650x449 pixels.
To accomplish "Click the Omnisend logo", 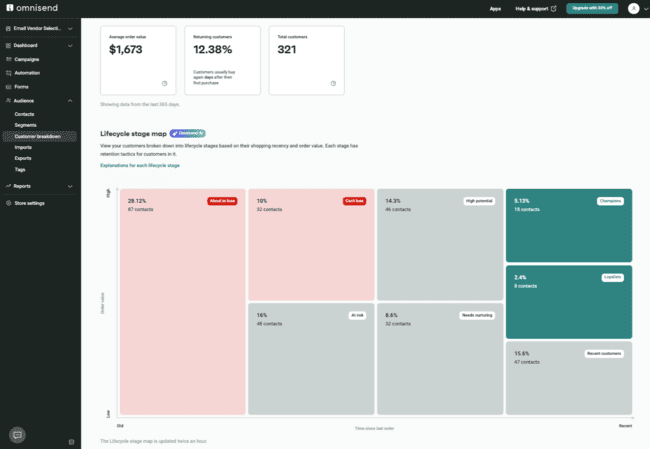I will (32, 8).
